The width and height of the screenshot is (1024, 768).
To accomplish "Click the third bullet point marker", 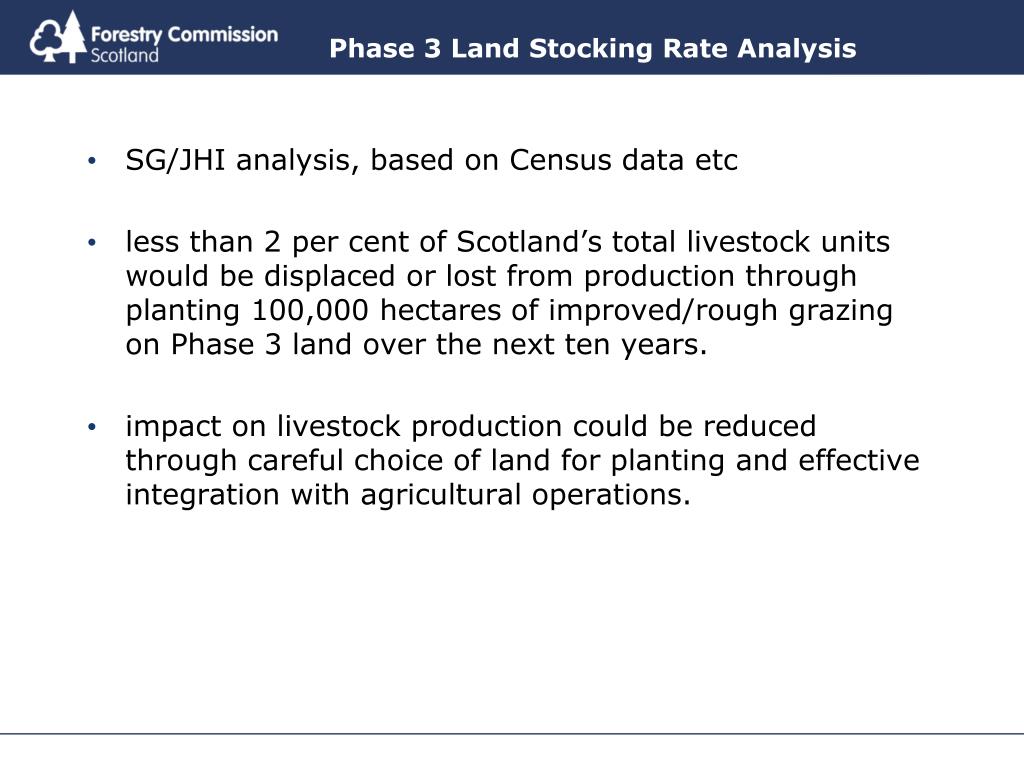I will (x=91, y=426).
